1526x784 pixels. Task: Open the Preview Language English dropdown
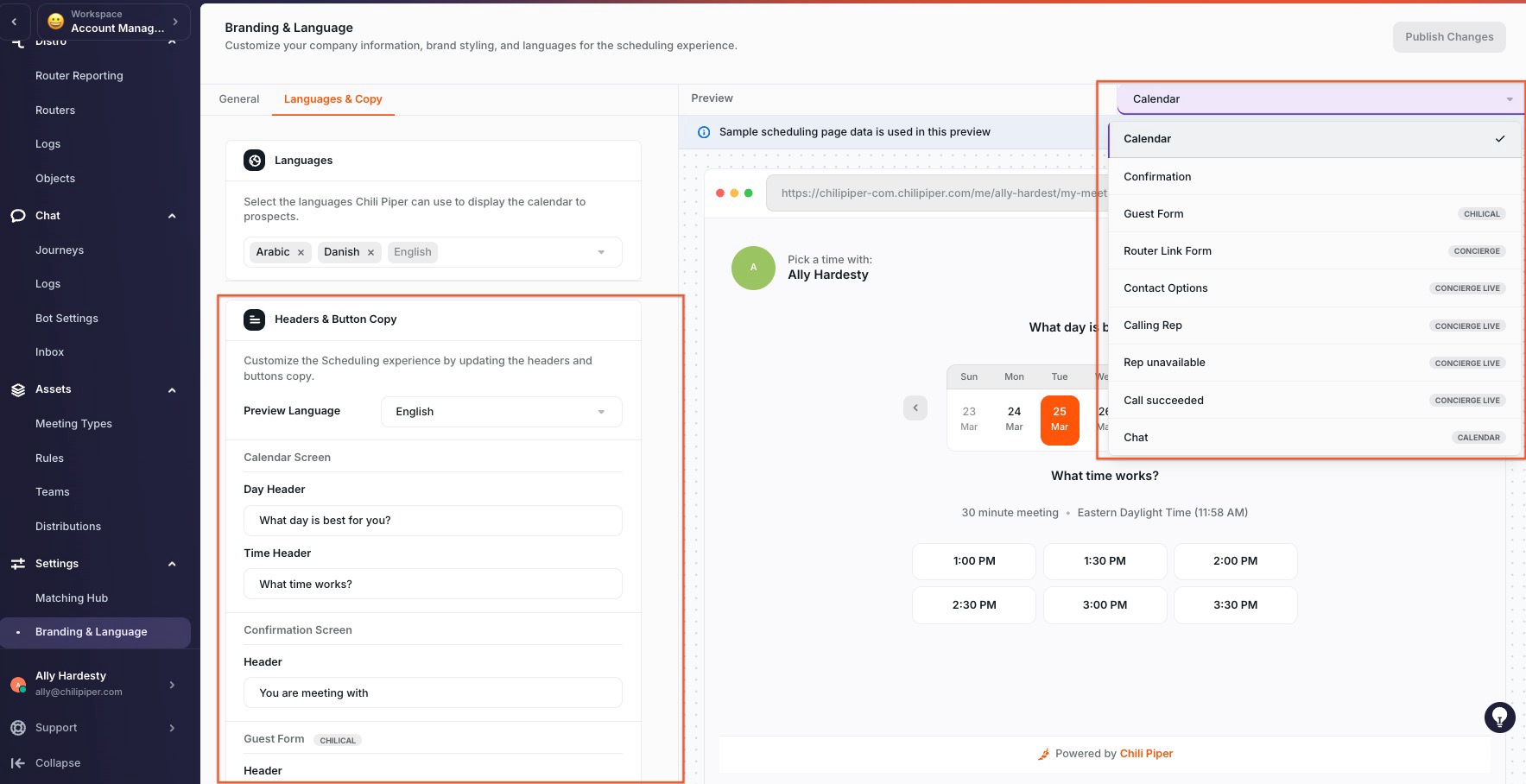501,412
